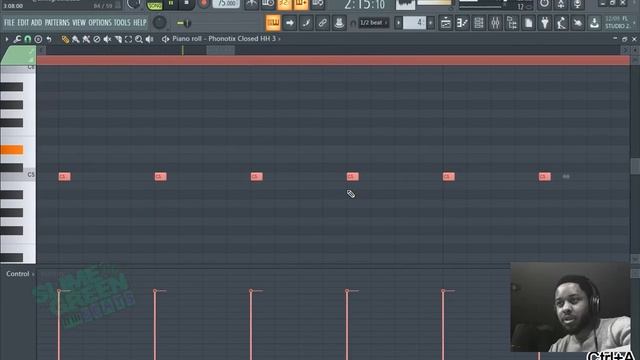Toggle multilink to controllers icon
Image resolution: width=640 pixels, height=360 pixels.
tap(339, 23)
